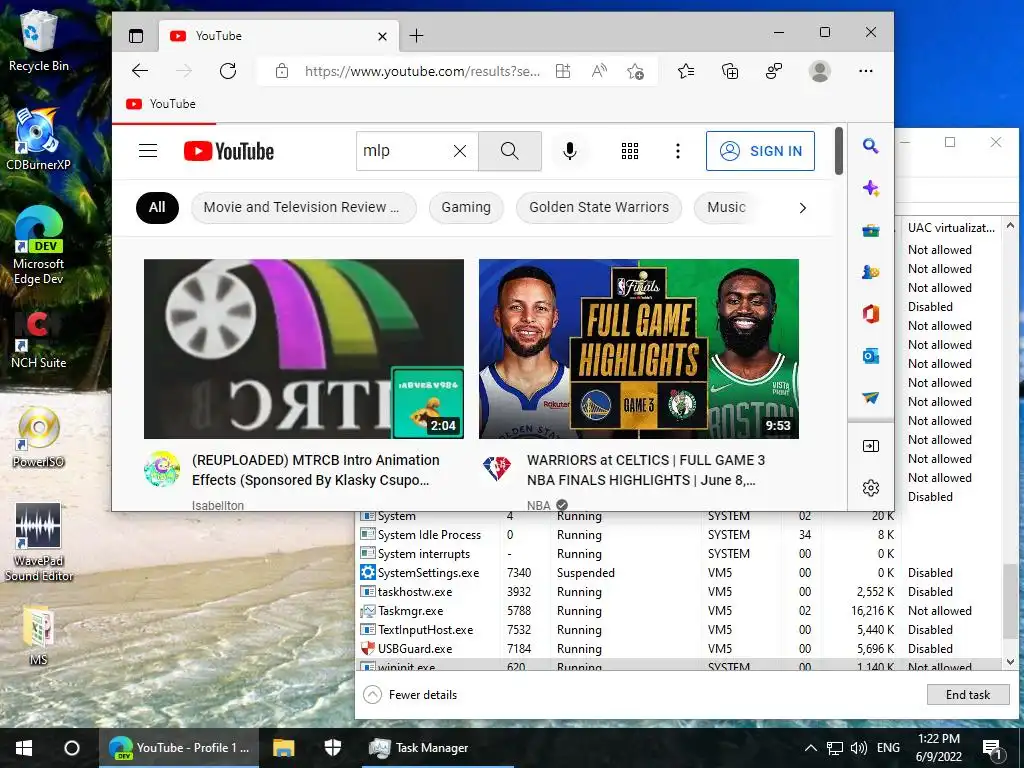Viewport: 1024px width, 768px height.
Task: Open the Edge sidebar Games icon
Action: 871,272
